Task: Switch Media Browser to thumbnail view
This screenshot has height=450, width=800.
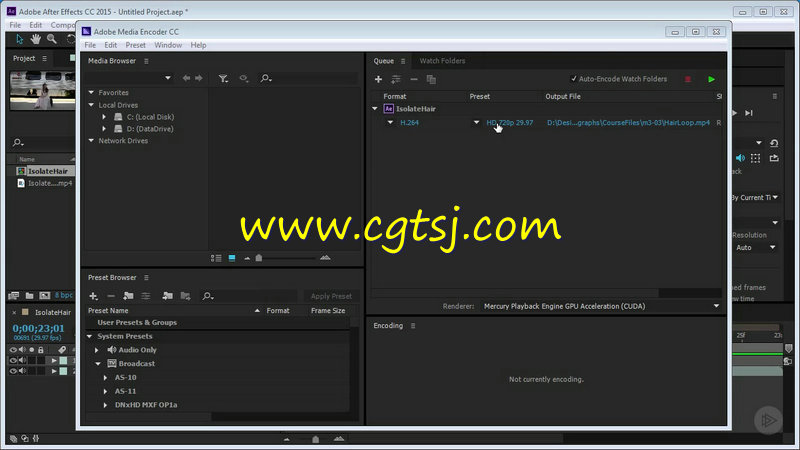Action: pos(232,258)
